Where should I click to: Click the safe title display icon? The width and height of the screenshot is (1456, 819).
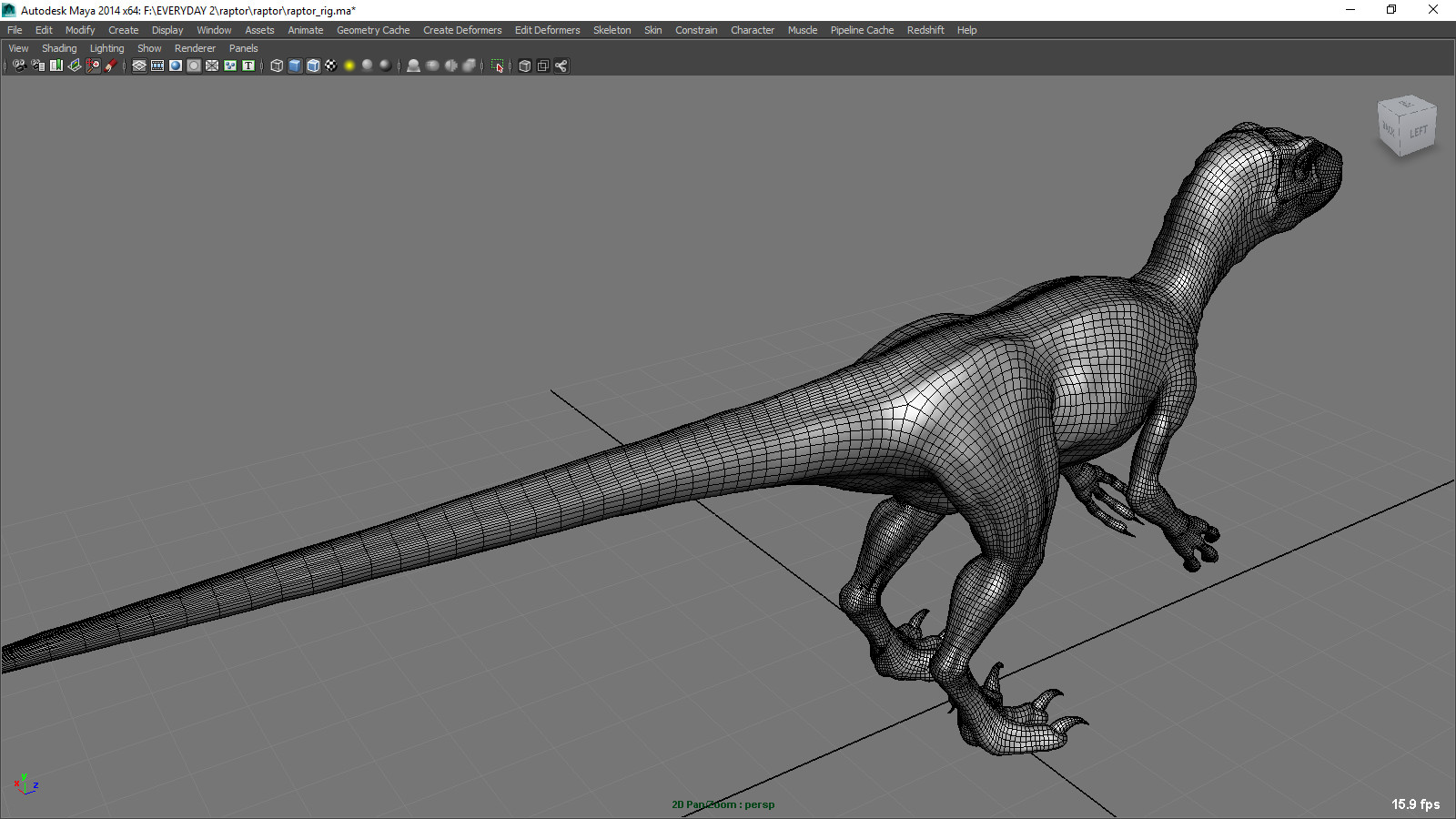point(248,66)
